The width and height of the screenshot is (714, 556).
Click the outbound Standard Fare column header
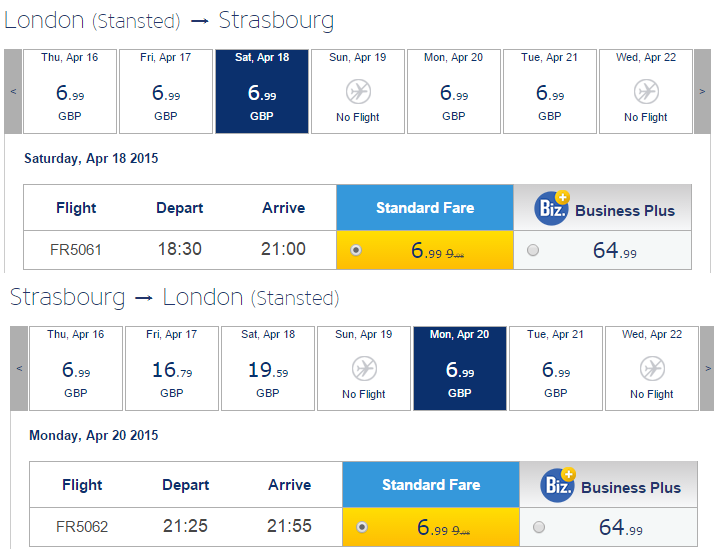pyautogui.click(x=425, y=208)
